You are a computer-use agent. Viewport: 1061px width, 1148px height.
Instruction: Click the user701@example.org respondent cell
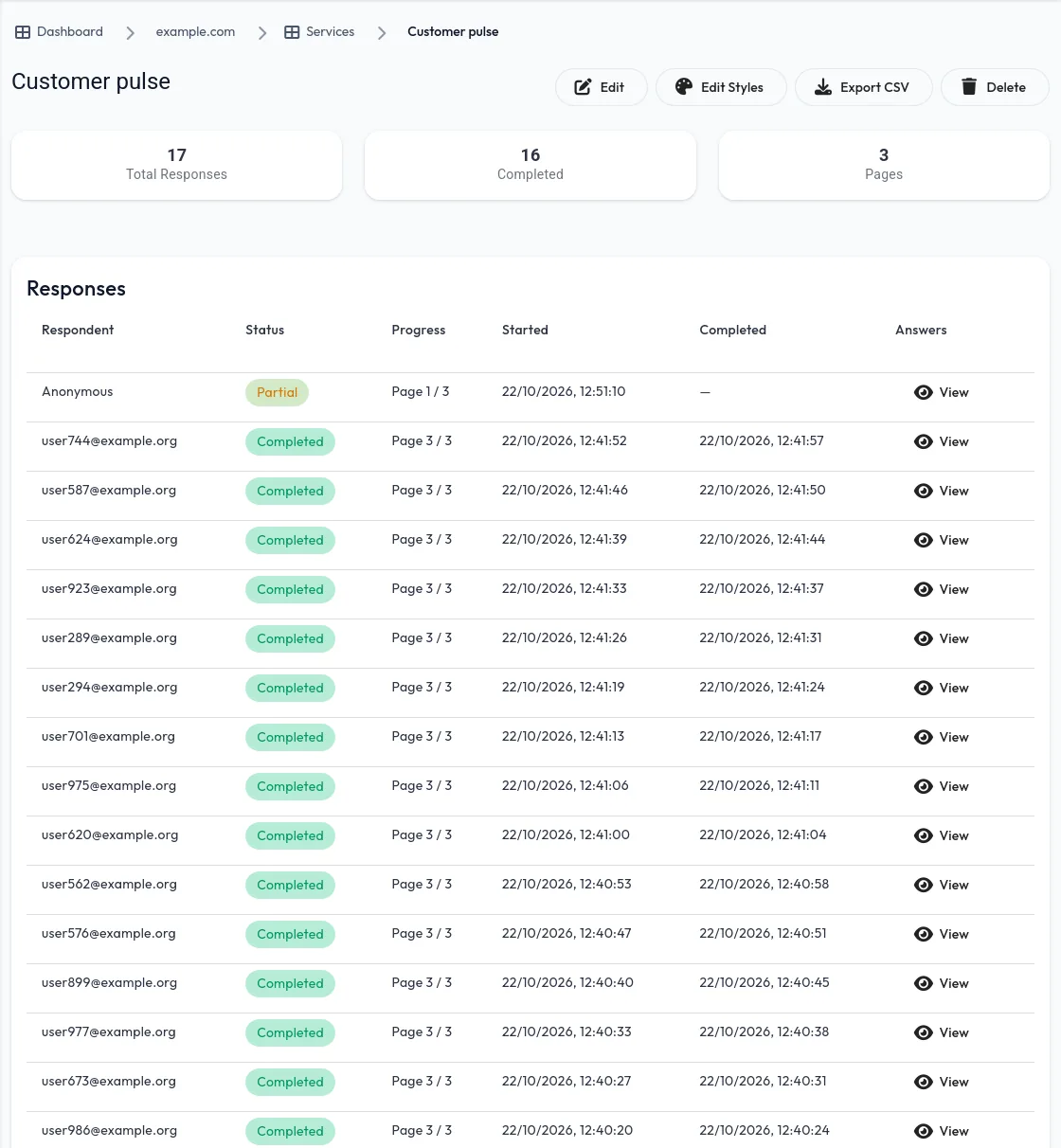click(x=108, y=737)
